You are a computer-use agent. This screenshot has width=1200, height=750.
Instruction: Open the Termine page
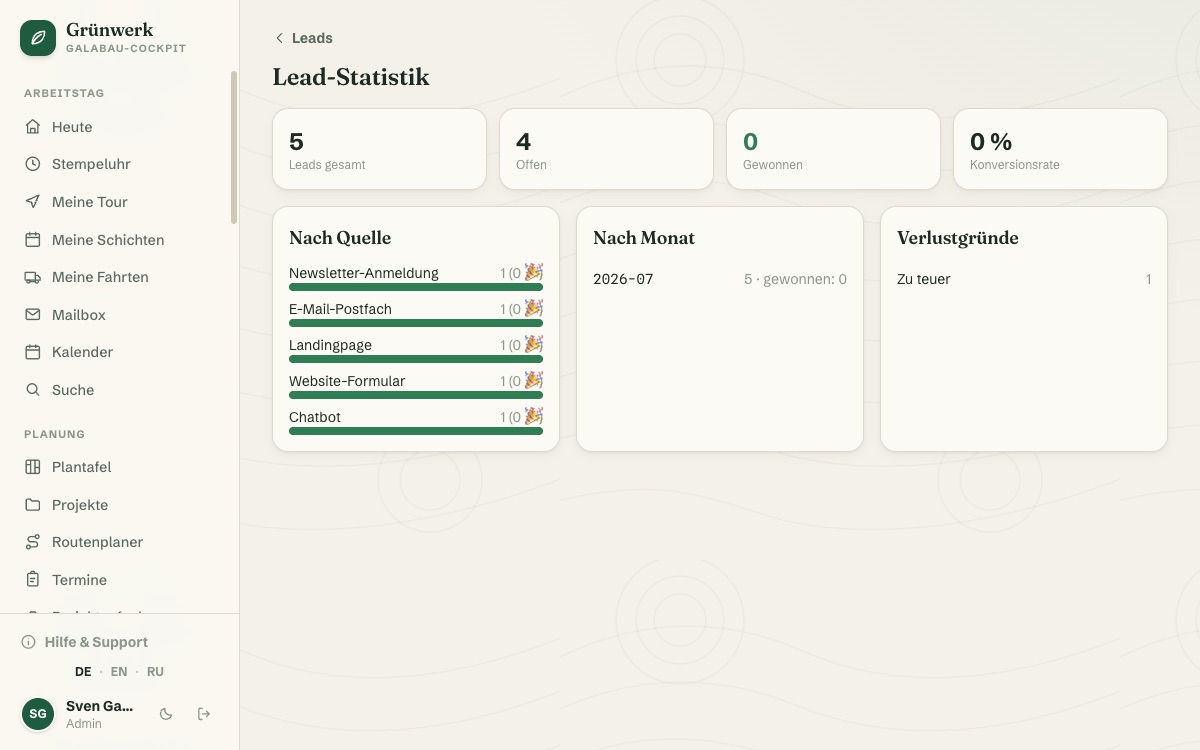pos(120,580)
